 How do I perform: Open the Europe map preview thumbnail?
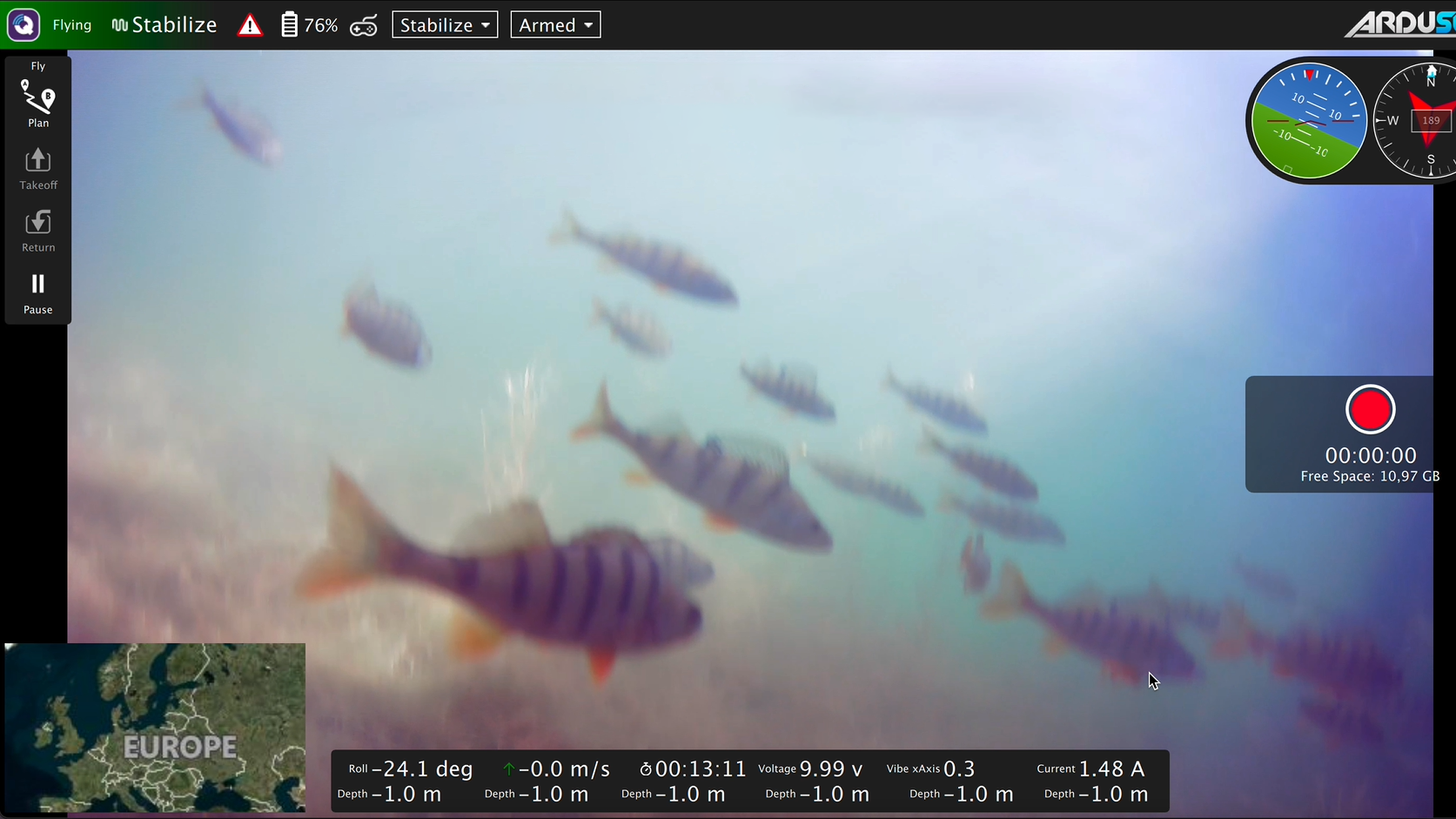point(154,729)
